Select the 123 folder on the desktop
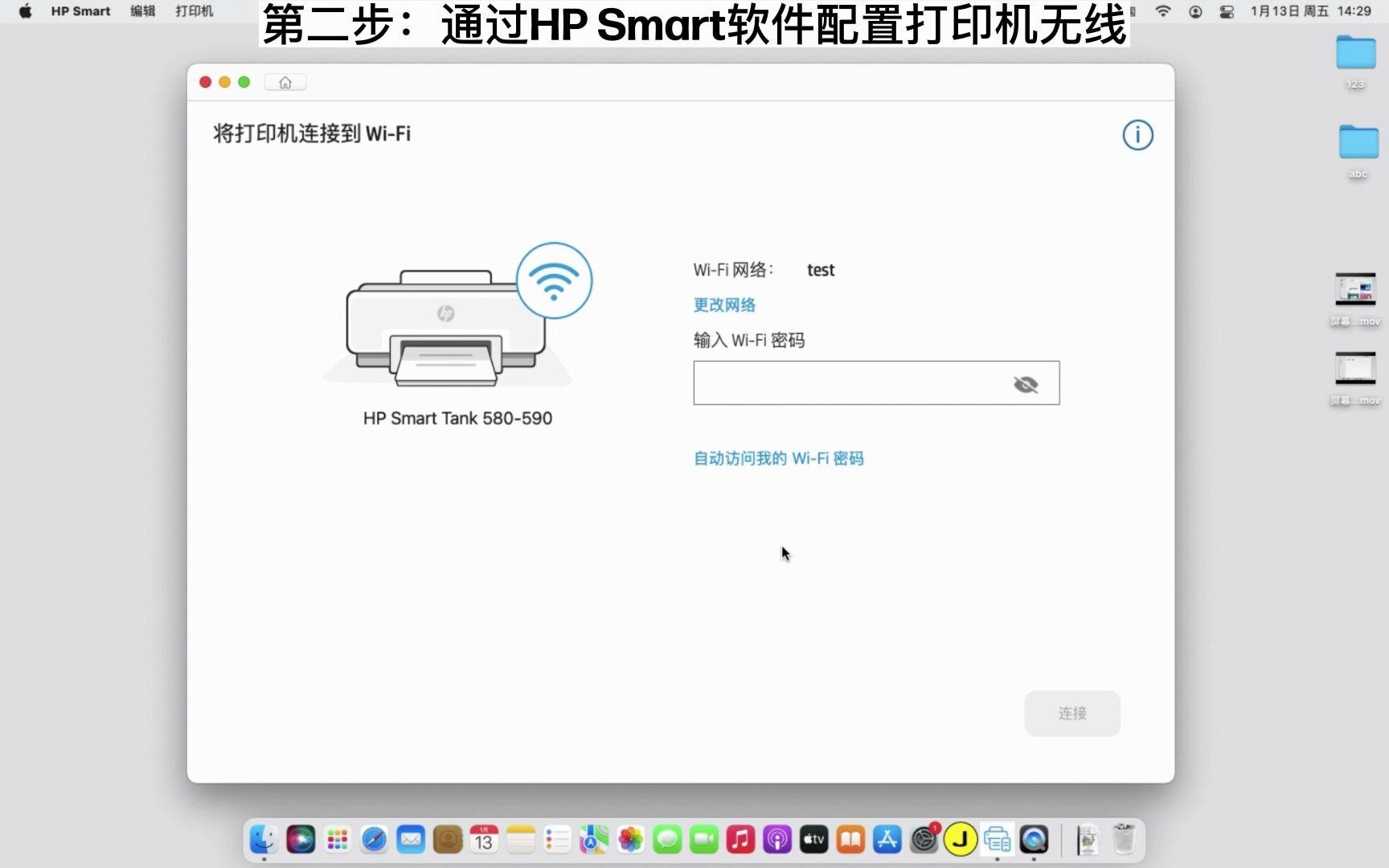This screenshot has height=868, width=1389. tap(1356, 61)
